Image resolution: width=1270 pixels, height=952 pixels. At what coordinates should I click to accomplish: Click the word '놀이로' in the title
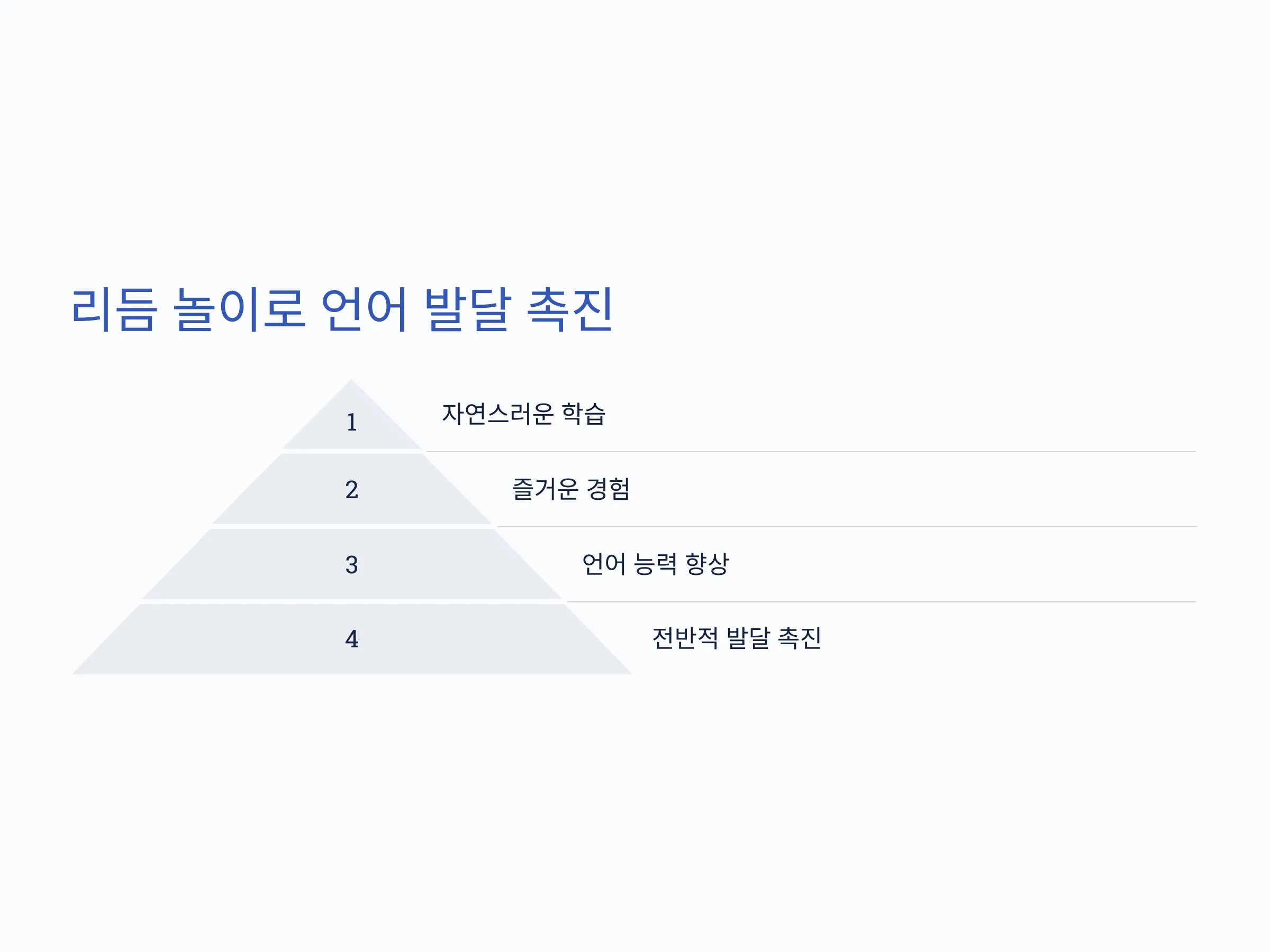tap(239, 309)
